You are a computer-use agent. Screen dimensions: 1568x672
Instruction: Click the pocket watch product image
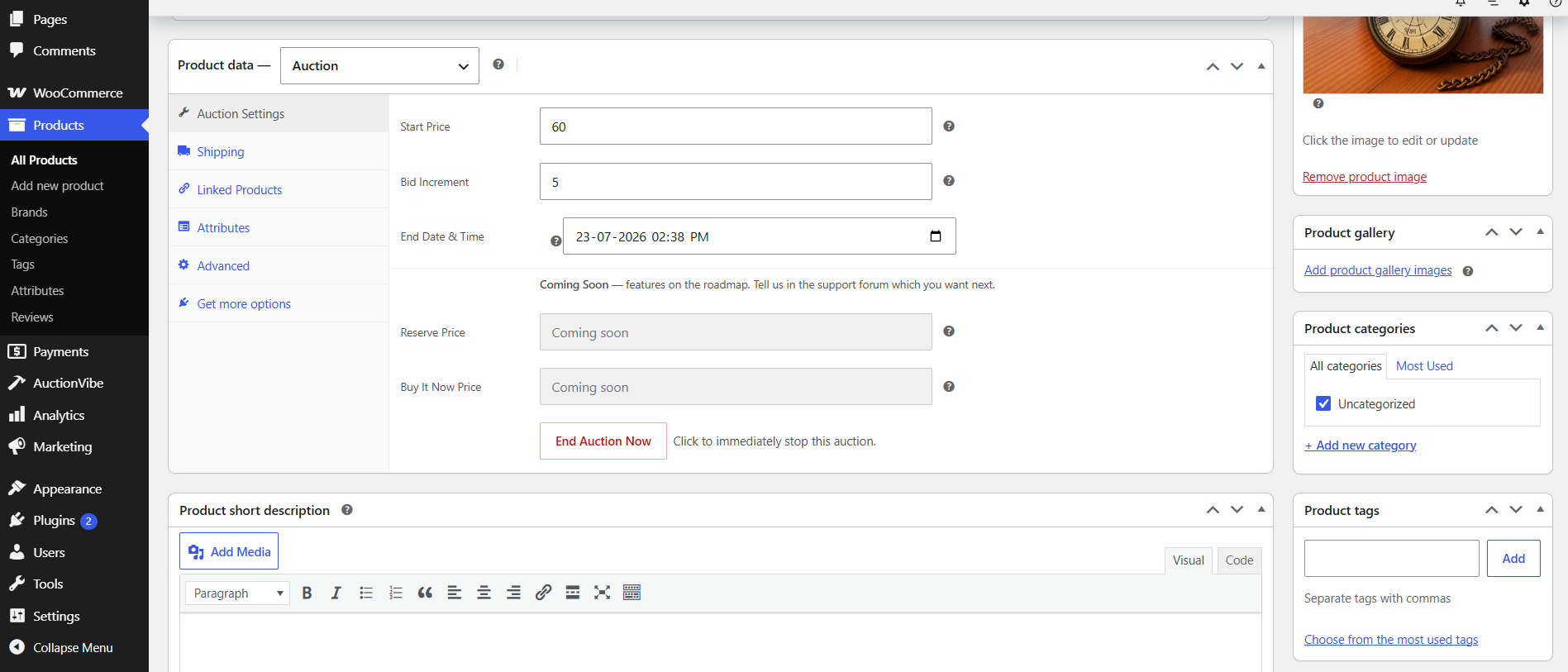pyautogui.click(x=1423, y=54)
